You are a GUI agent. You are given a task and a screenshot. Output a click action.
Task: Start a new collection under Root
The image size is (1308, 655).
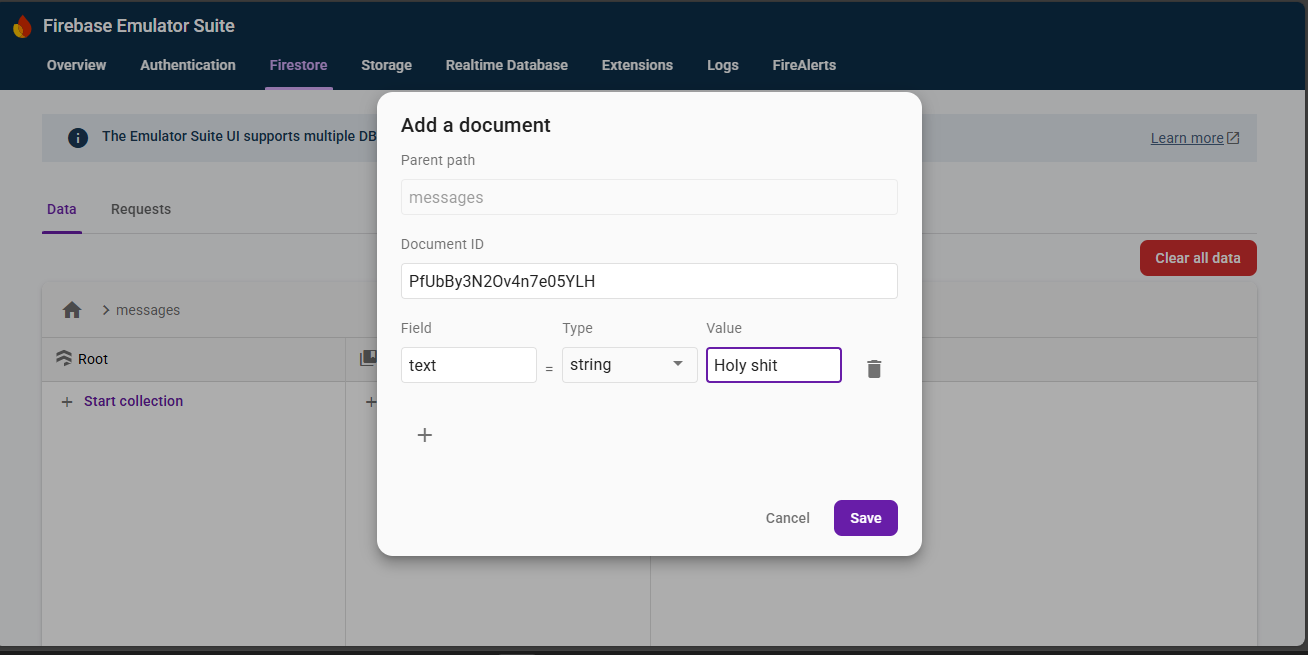pos(122,401)
